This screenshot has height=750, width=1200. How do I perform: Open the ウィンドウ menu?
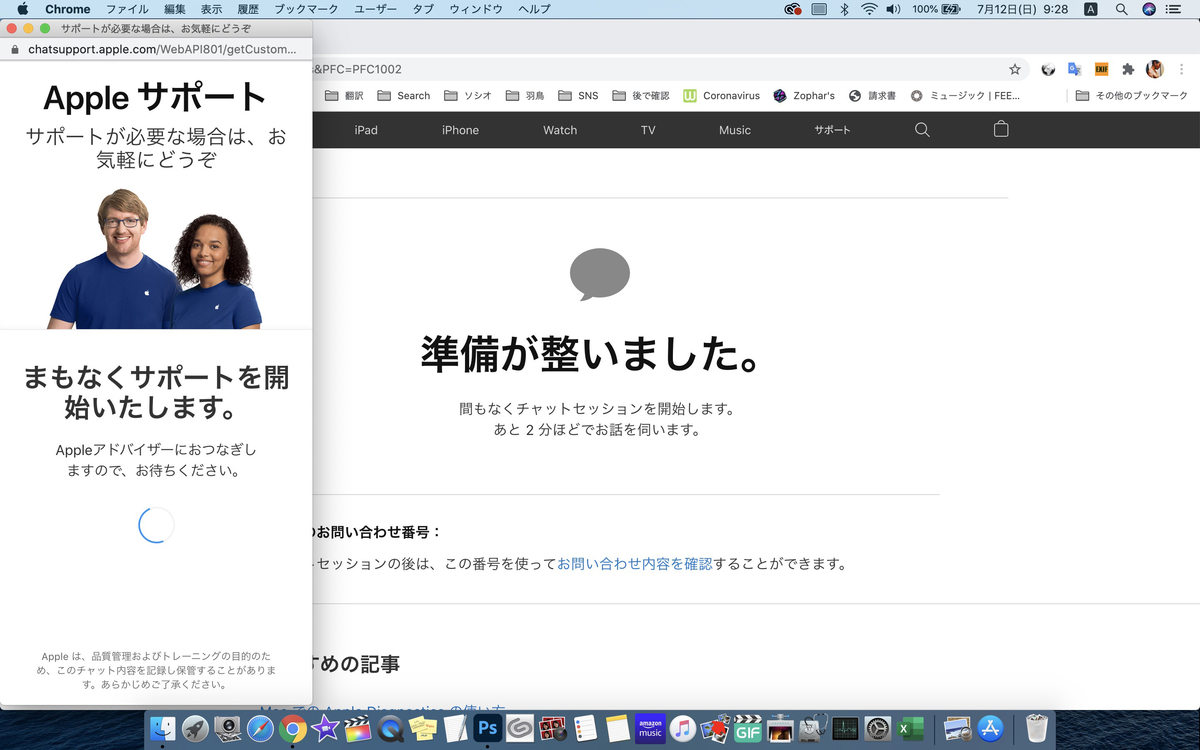click(x=476, y=9)
